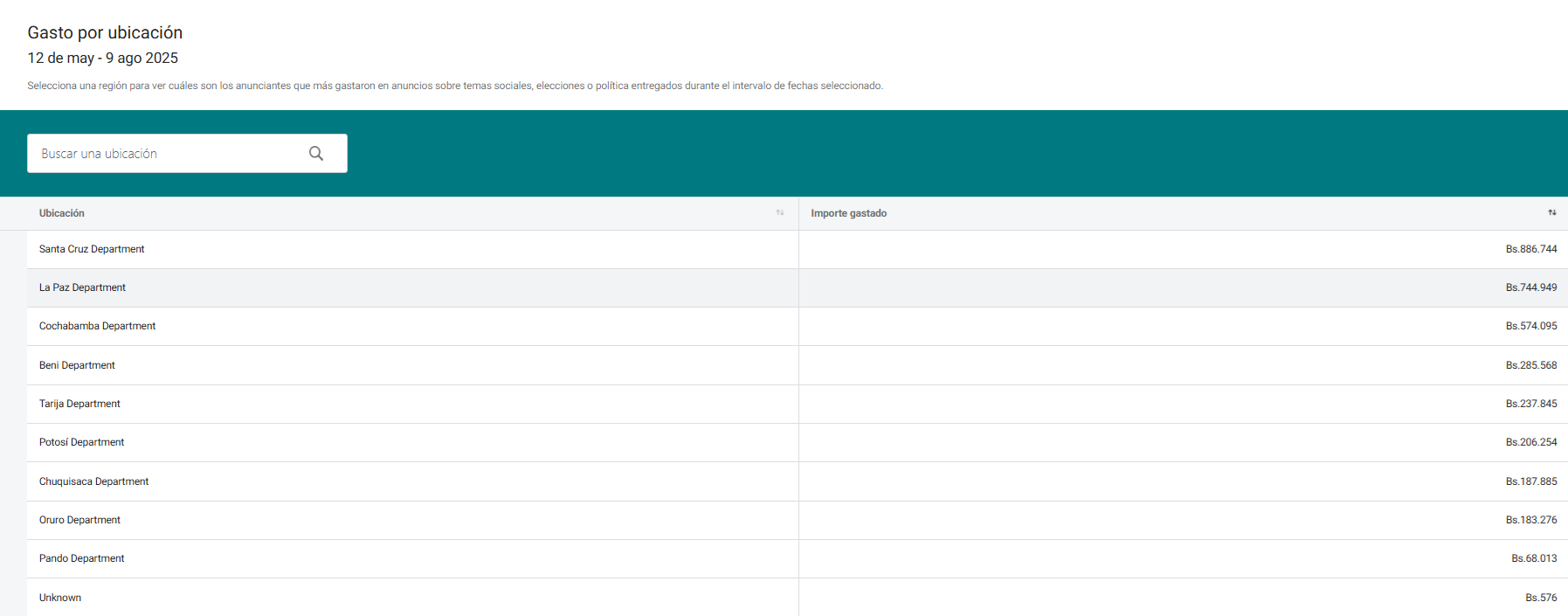Image resolution: width=1568 pixels, height=616 pixels.
Task: Select La Paz Department row
Action: tap(82, 287)
